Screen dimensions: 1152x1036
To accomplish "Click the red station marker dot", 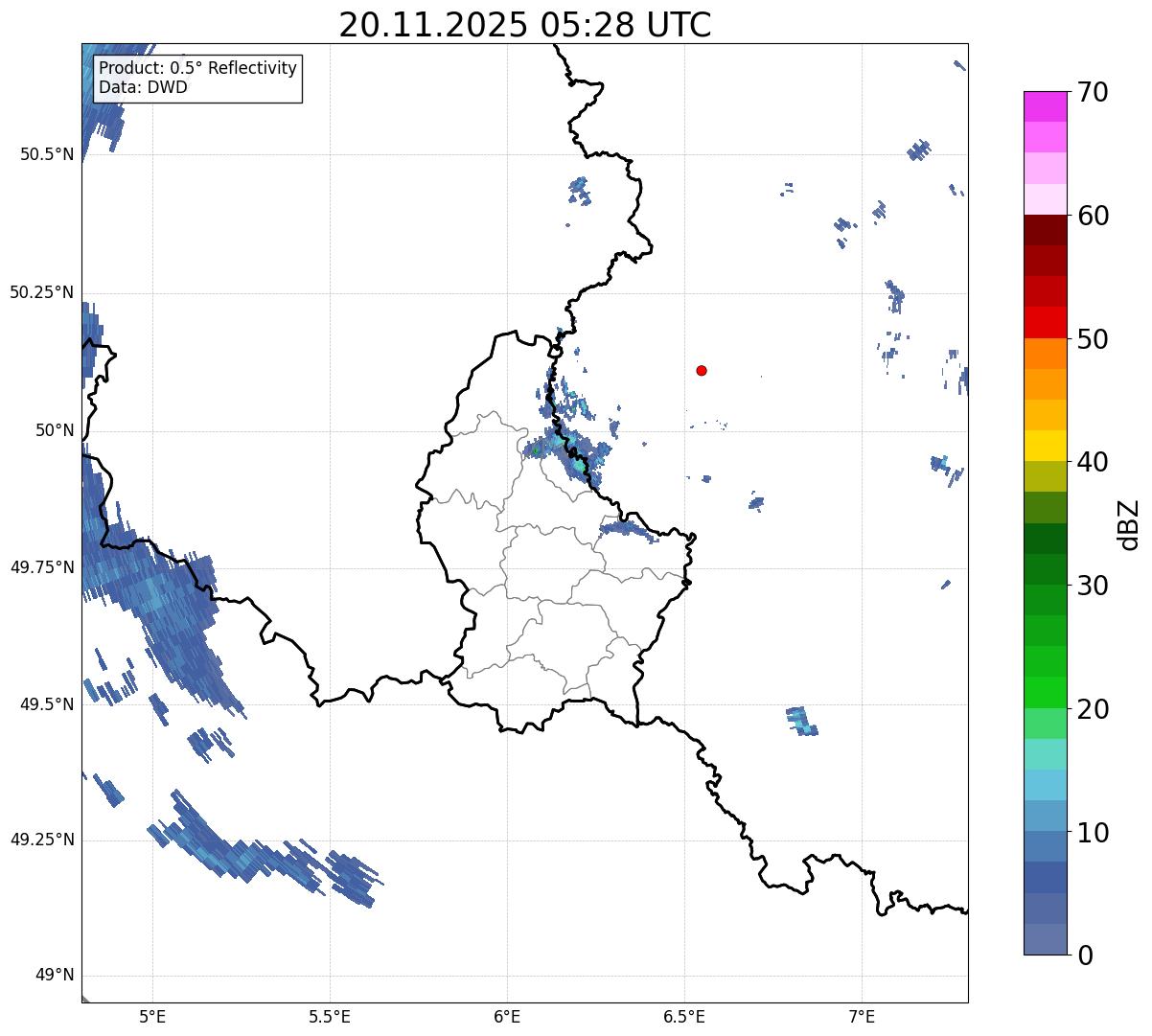I will click(702, 370).
